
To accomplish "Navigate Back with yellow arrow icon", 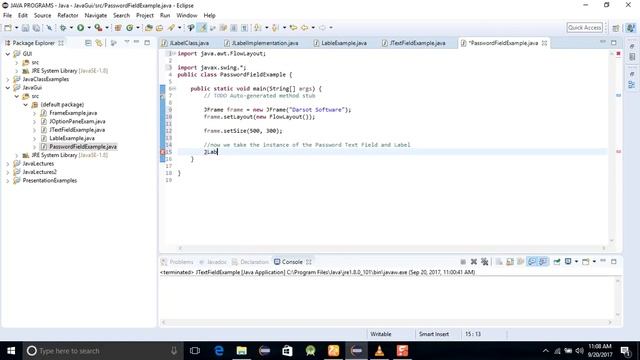I will click(304, 28).
